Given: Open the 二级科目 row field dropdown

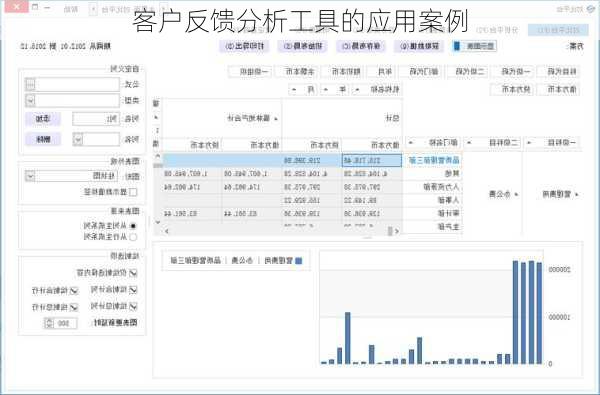Looking at the screenshot, I should tap(469, 143).
